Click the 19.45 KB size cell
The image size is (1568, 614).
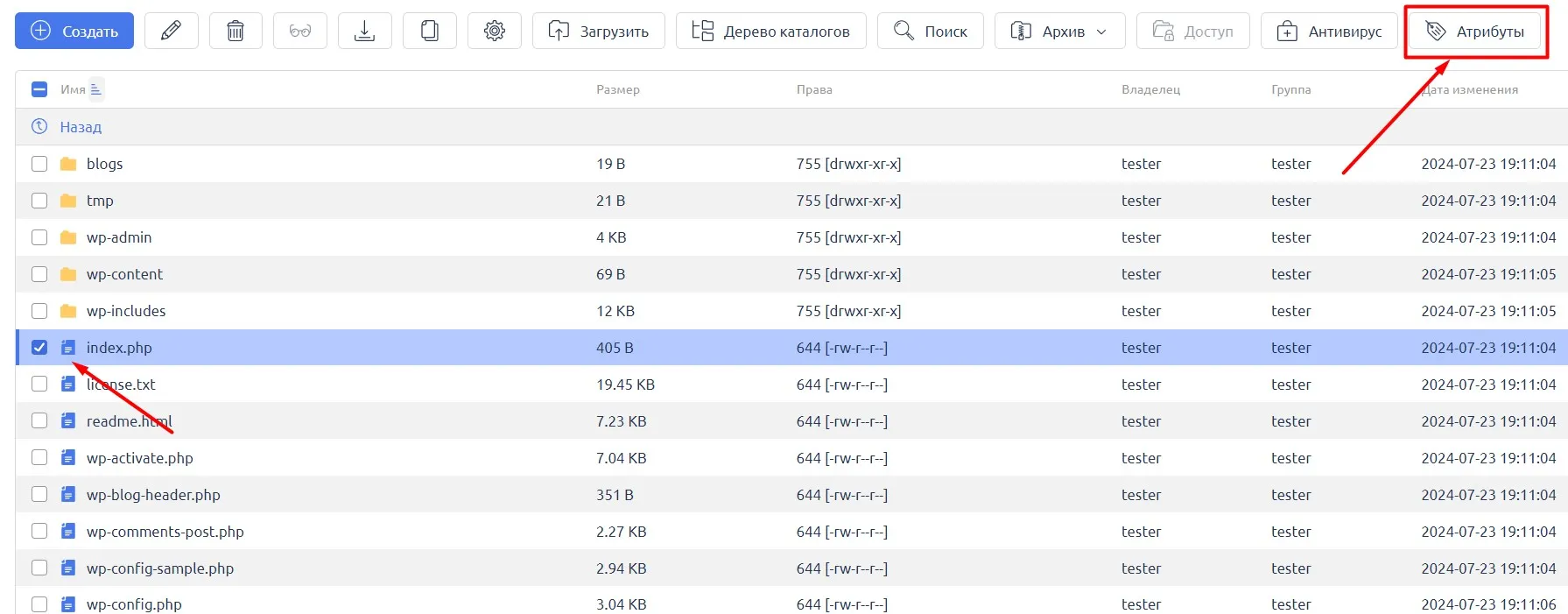click(625, 385)
